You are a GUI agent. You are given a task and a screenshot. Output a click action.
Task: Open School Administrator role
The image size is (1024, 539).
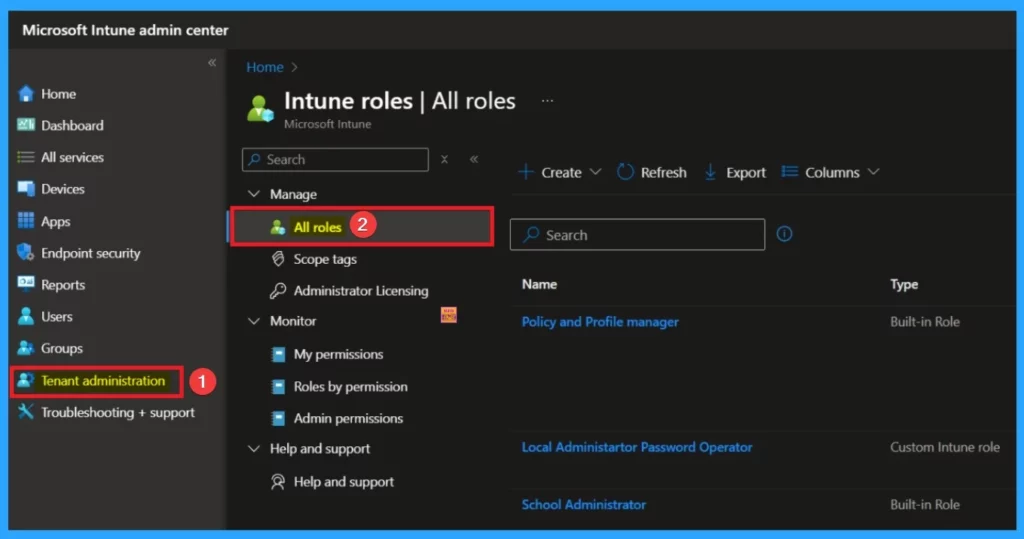pyautogui.click(x=584, y=504)
